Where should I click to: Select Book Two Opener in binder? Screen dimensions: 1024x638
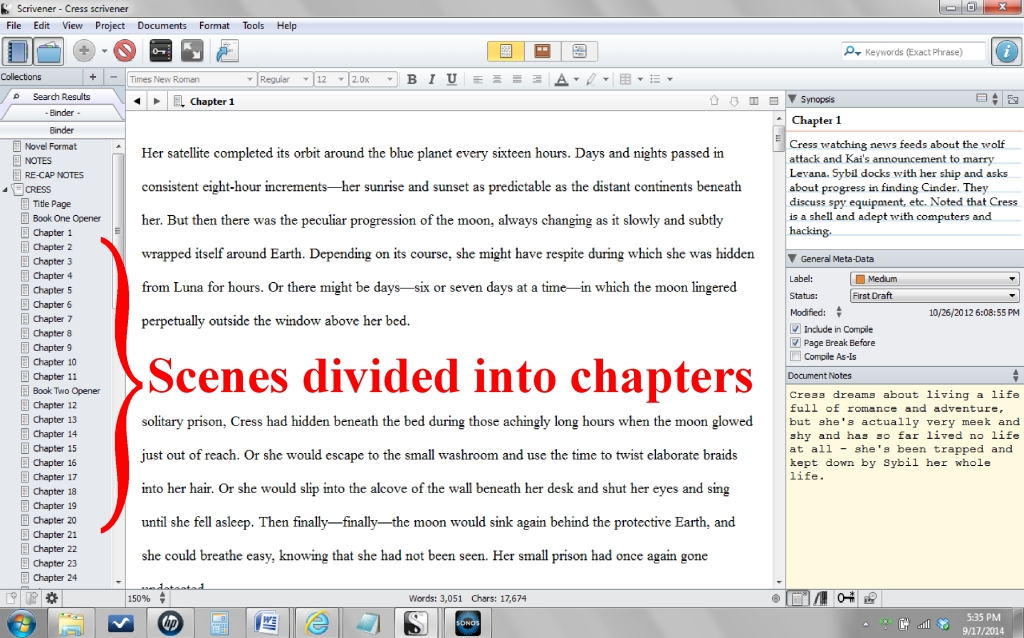pos(67,391)
